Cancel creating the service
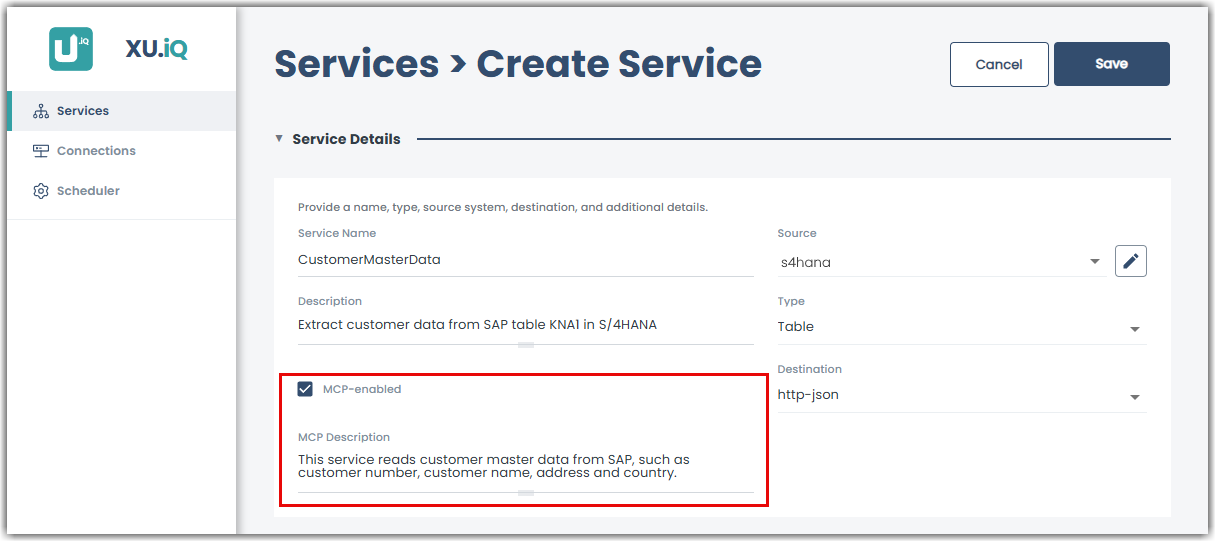The width and height of the screenshot is (1216, 542). (999, 64)
